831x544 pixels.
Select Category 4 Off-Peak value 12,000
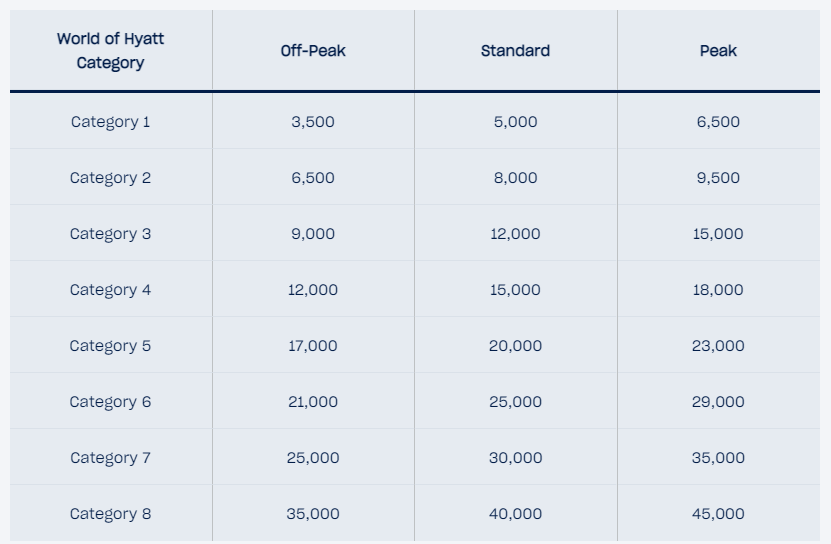coord(313,290)
